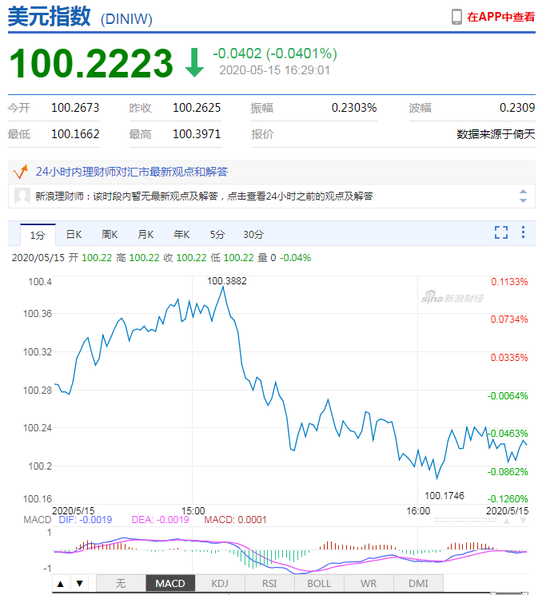The width and height of the screenshot is (550, 595).
Task: Switch to the 年K tab
Action: (181, 235)
